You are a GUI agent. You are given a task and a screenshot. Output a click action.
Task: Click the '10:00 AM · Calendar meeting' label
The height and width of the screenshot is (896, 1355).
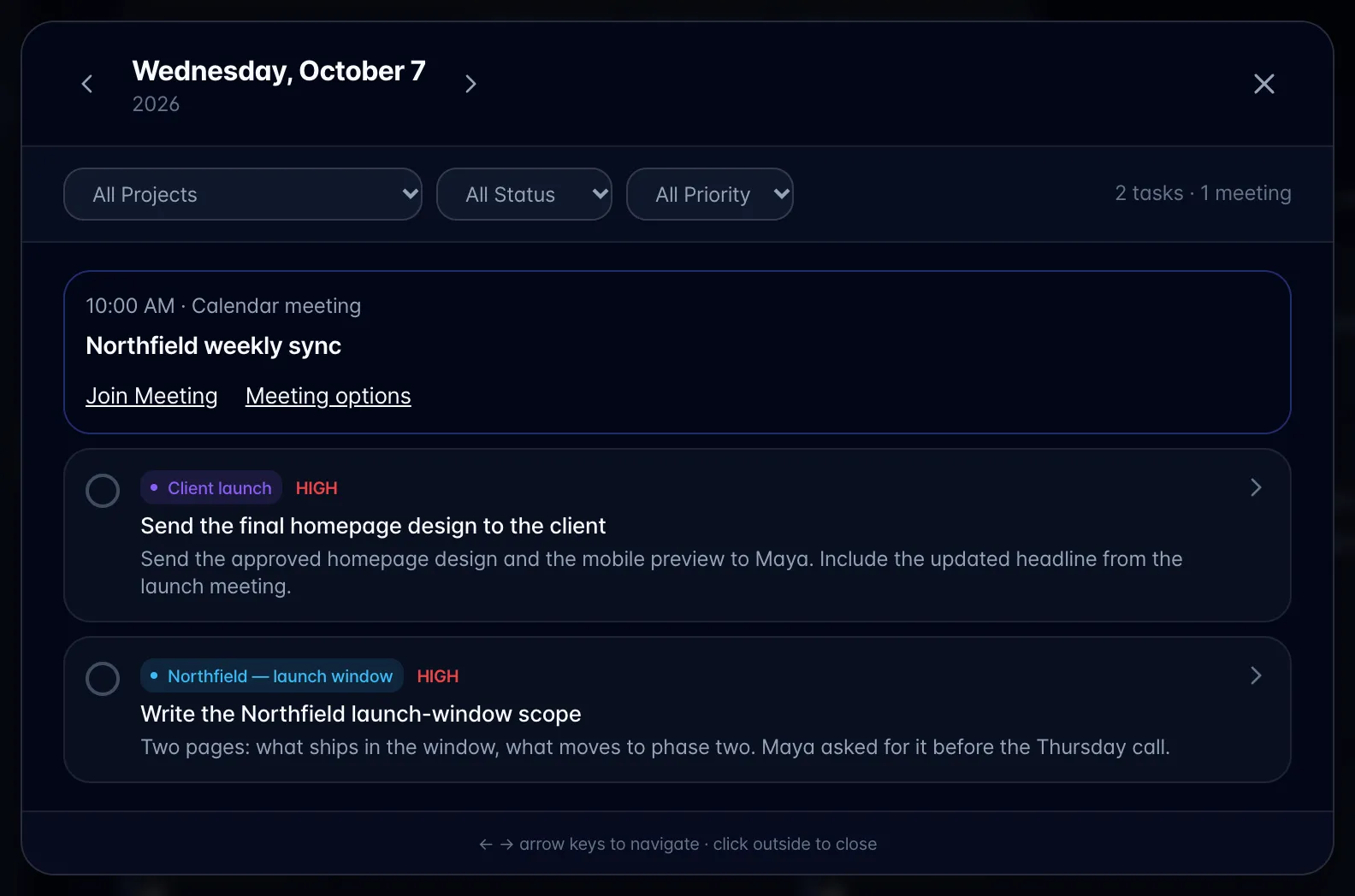point(223,306)
